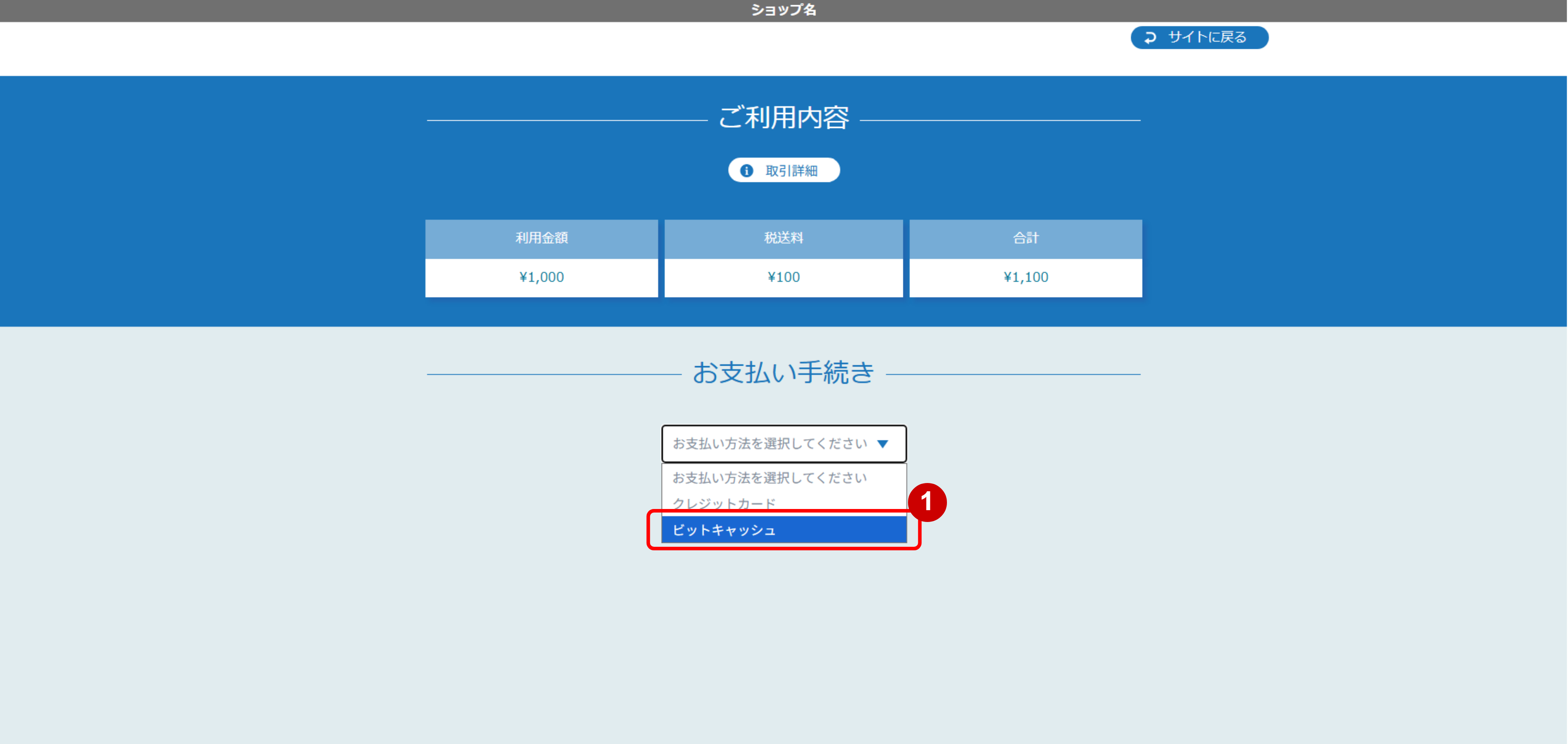Choose お支払い方法を選択してください placeholder in list
Screen dimensions: 1568x744
[784, 478]
